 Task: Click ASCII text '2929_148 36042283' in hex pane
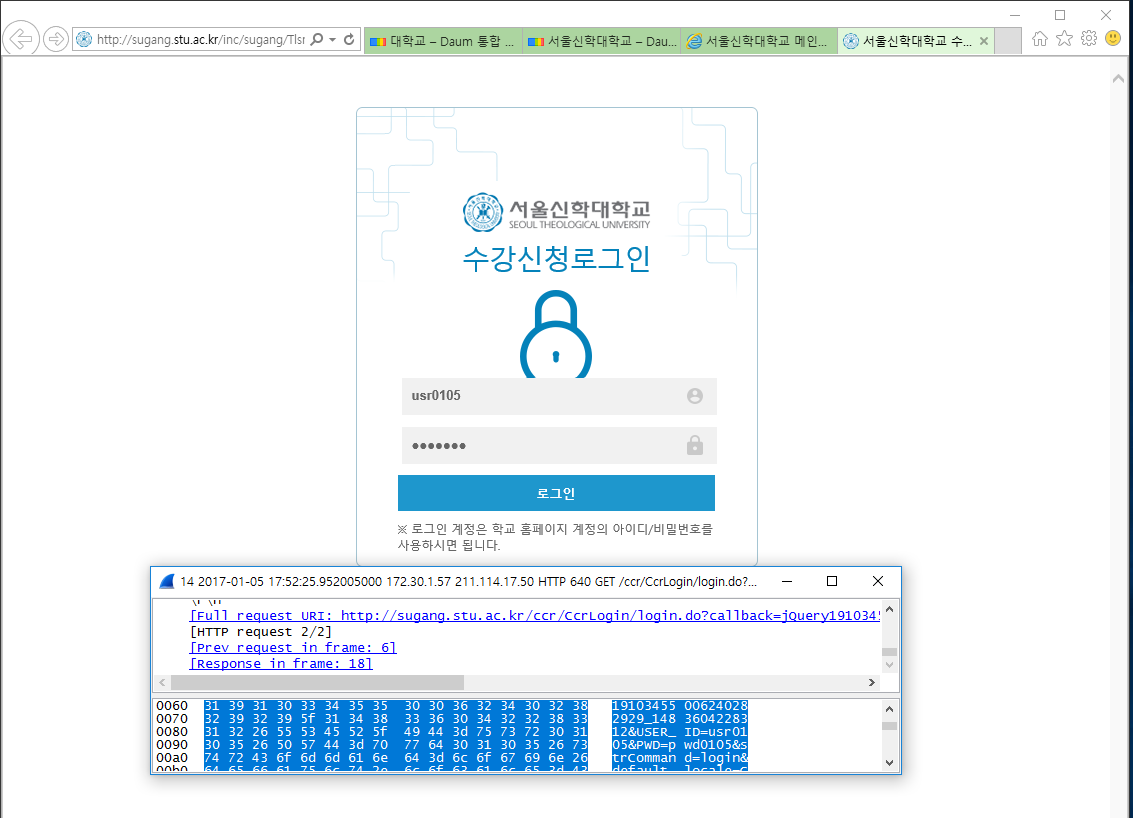tap(680, 719)
